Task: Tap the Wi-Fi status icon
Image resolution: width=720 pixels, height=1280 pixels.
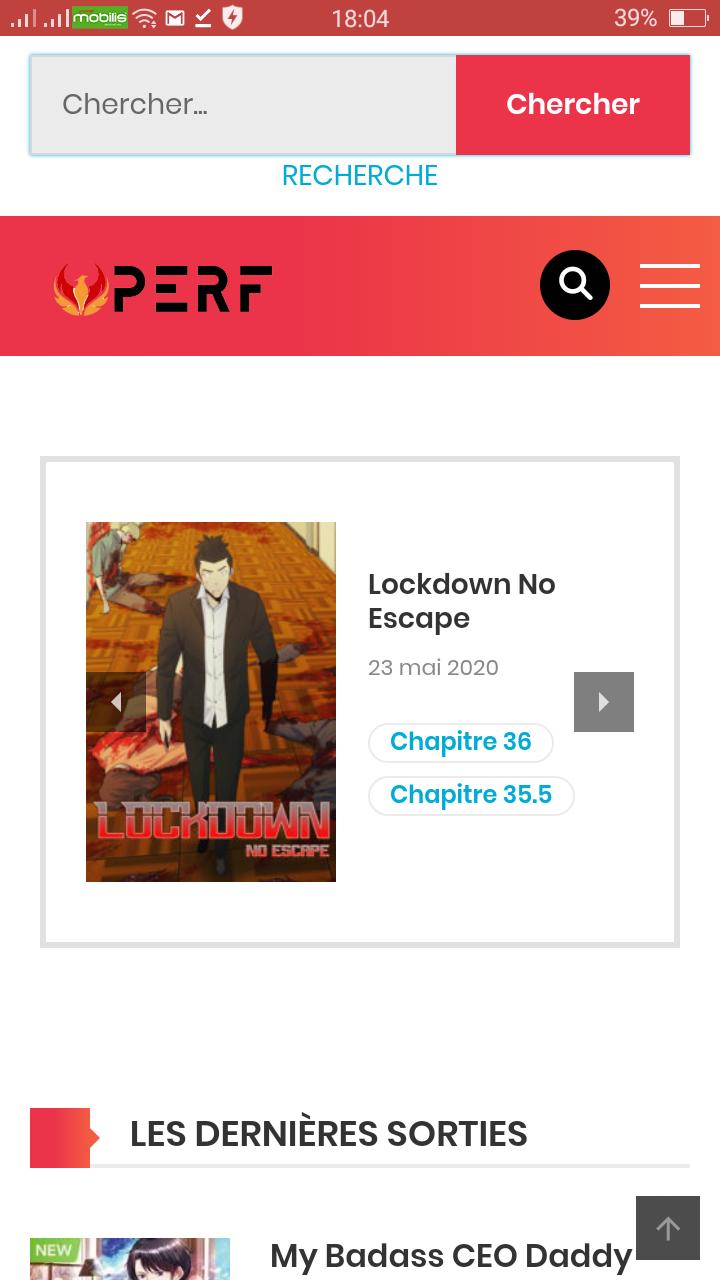Action: tap(145, 18)
